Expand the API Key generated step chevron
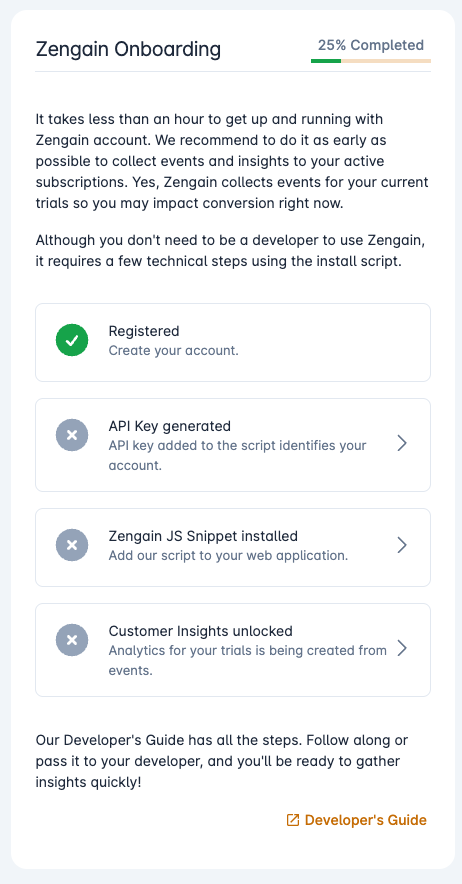 (402, 444)
